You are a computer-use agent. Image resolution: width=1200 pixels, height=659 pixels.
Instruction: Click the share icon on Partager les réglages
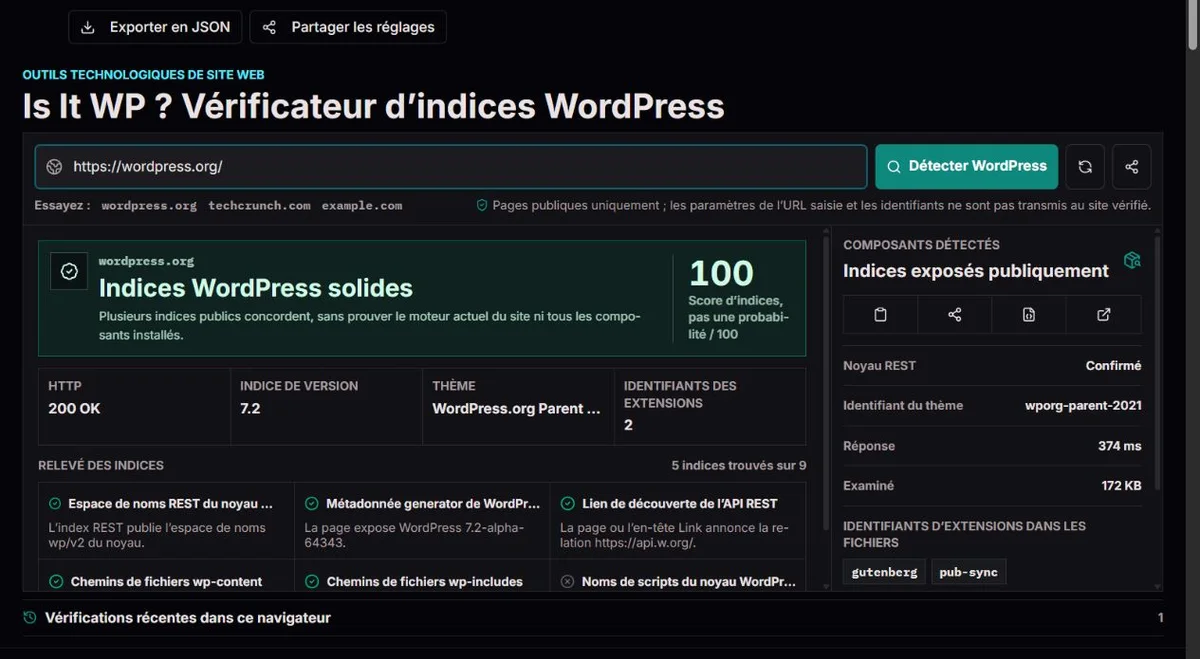tap(269, 27)
